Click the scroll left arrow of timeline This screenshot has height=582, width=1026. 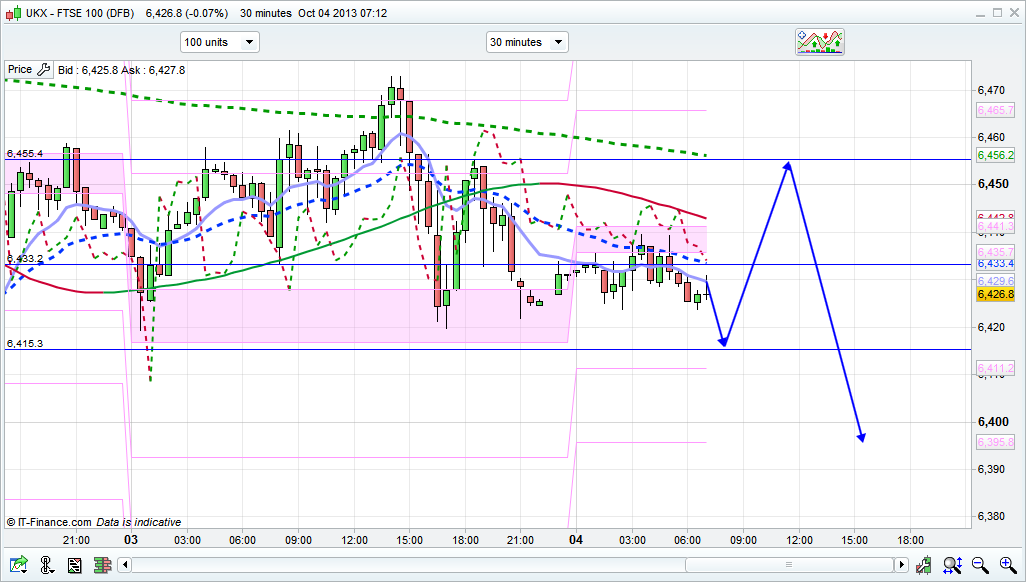(125, 565)
